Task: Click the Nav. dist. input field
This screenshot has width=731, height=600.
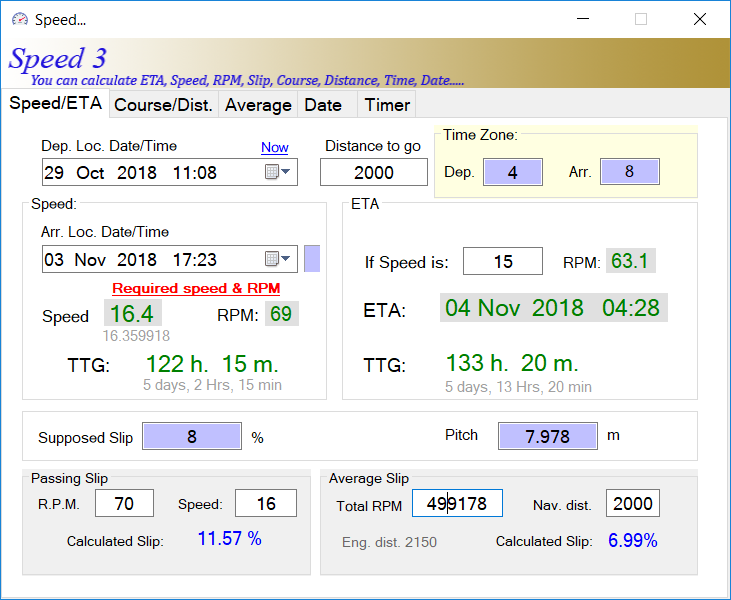Action: click(x=632, y=503)
